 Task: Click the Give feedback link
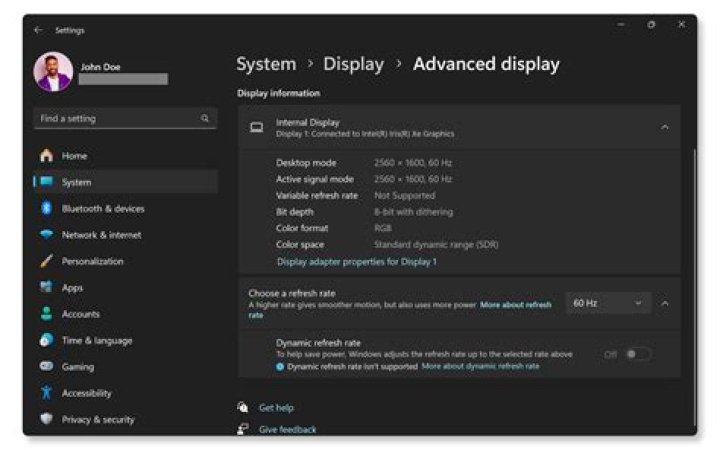287,430
